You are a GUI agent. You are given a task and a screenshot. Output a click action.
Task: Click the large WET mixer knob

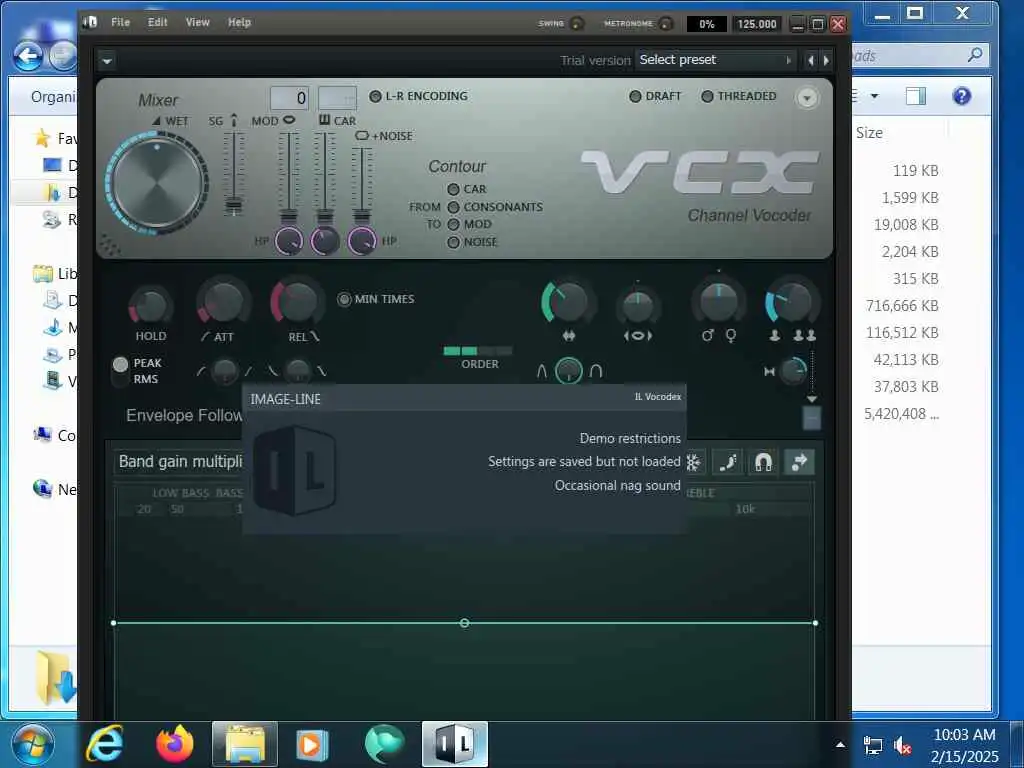[x=157, y=183]
